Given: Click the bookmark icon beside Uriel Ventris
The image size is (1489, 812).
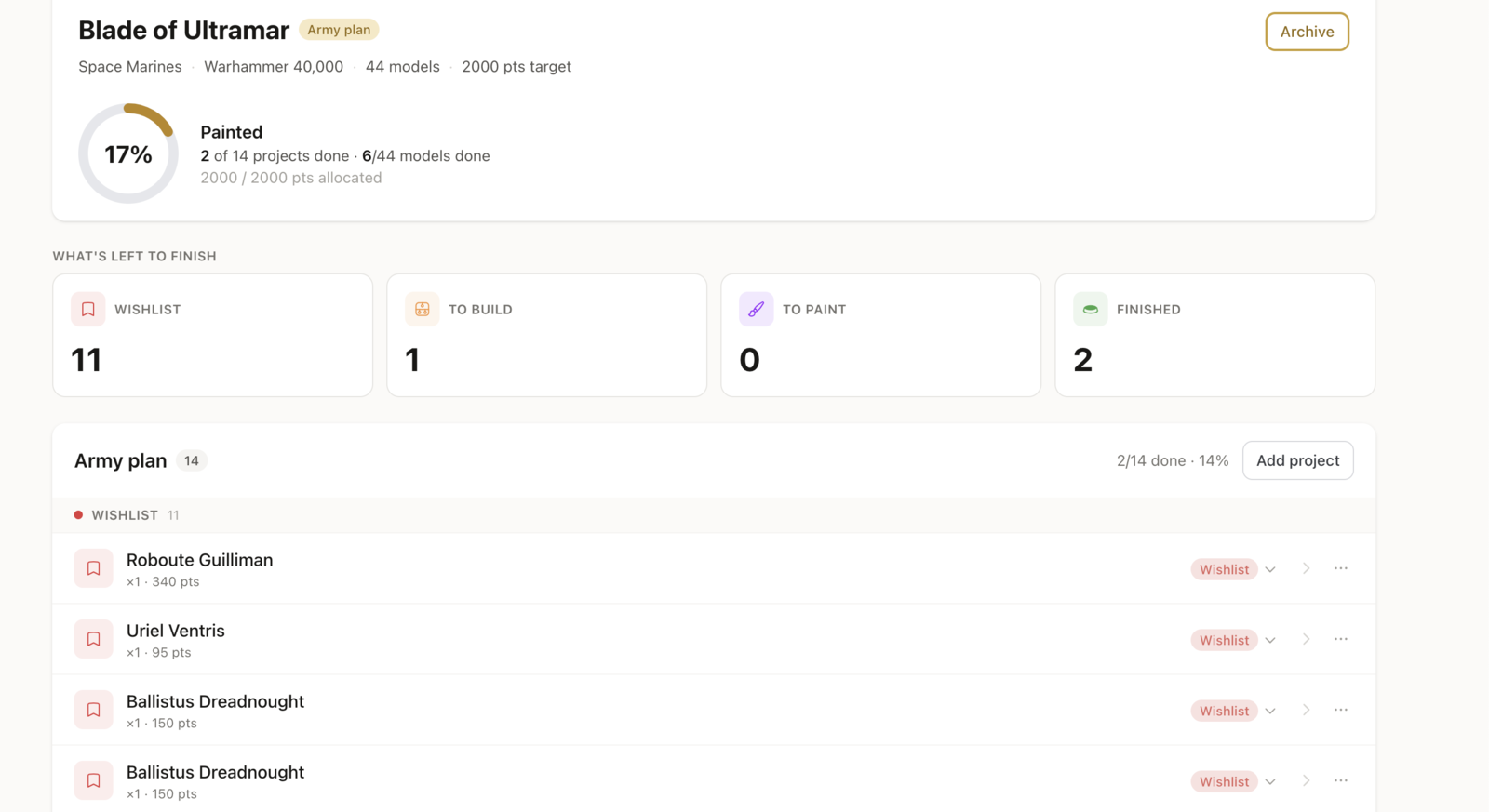Looking at the screenshot, I should point(94,639).
